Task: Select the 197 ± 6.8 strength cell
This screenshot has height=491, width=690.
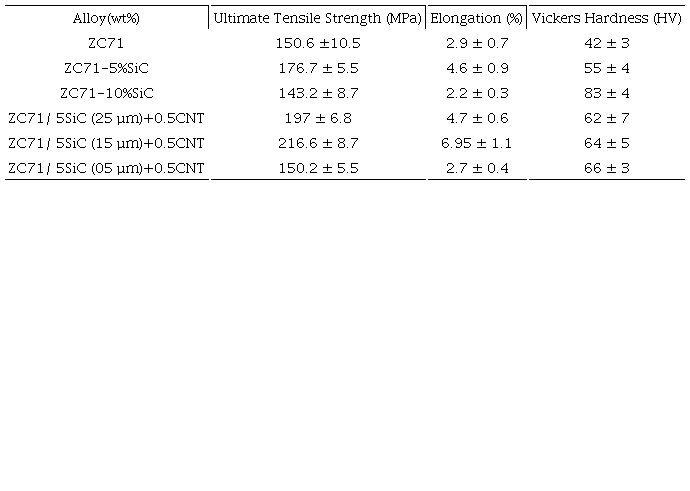Action: (317, 119)
